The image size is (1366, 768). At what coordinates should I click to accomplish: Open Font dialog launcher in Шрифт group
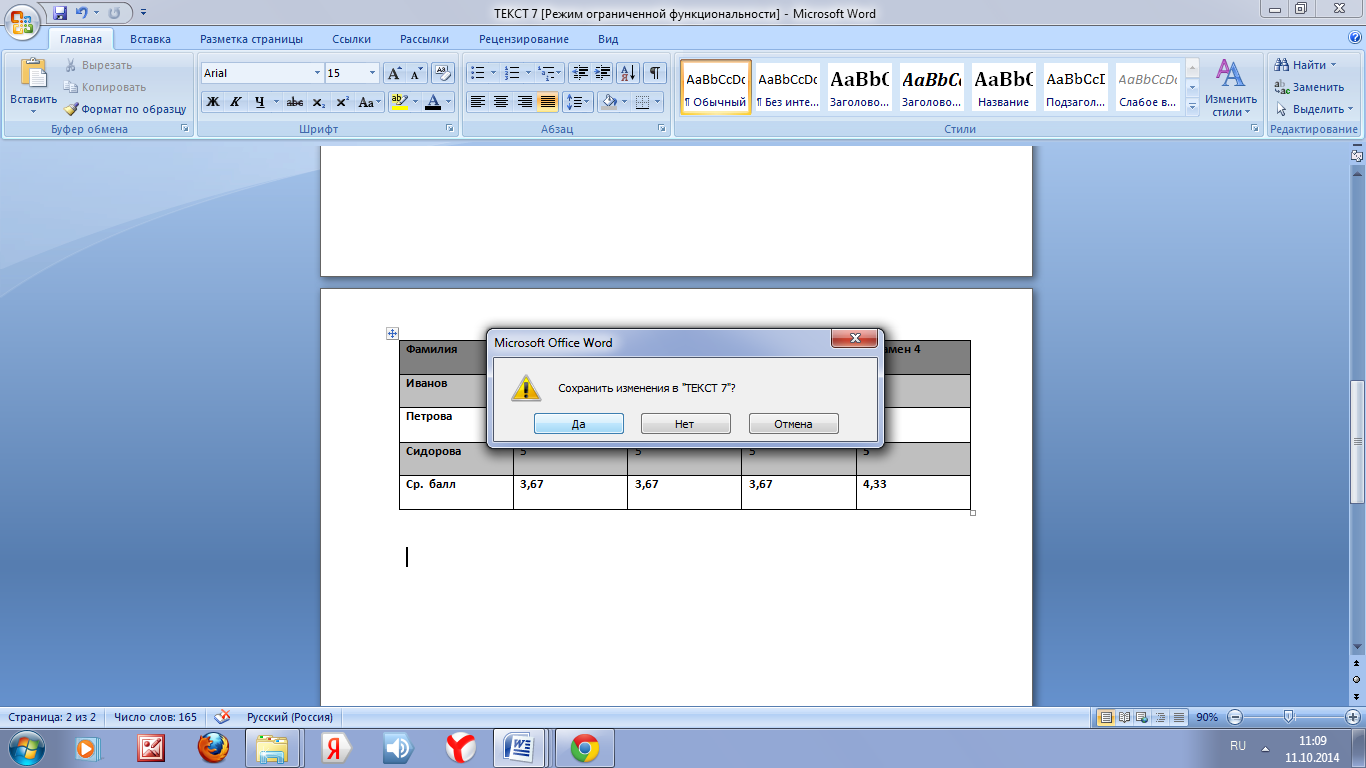click(x=448, y=129)
